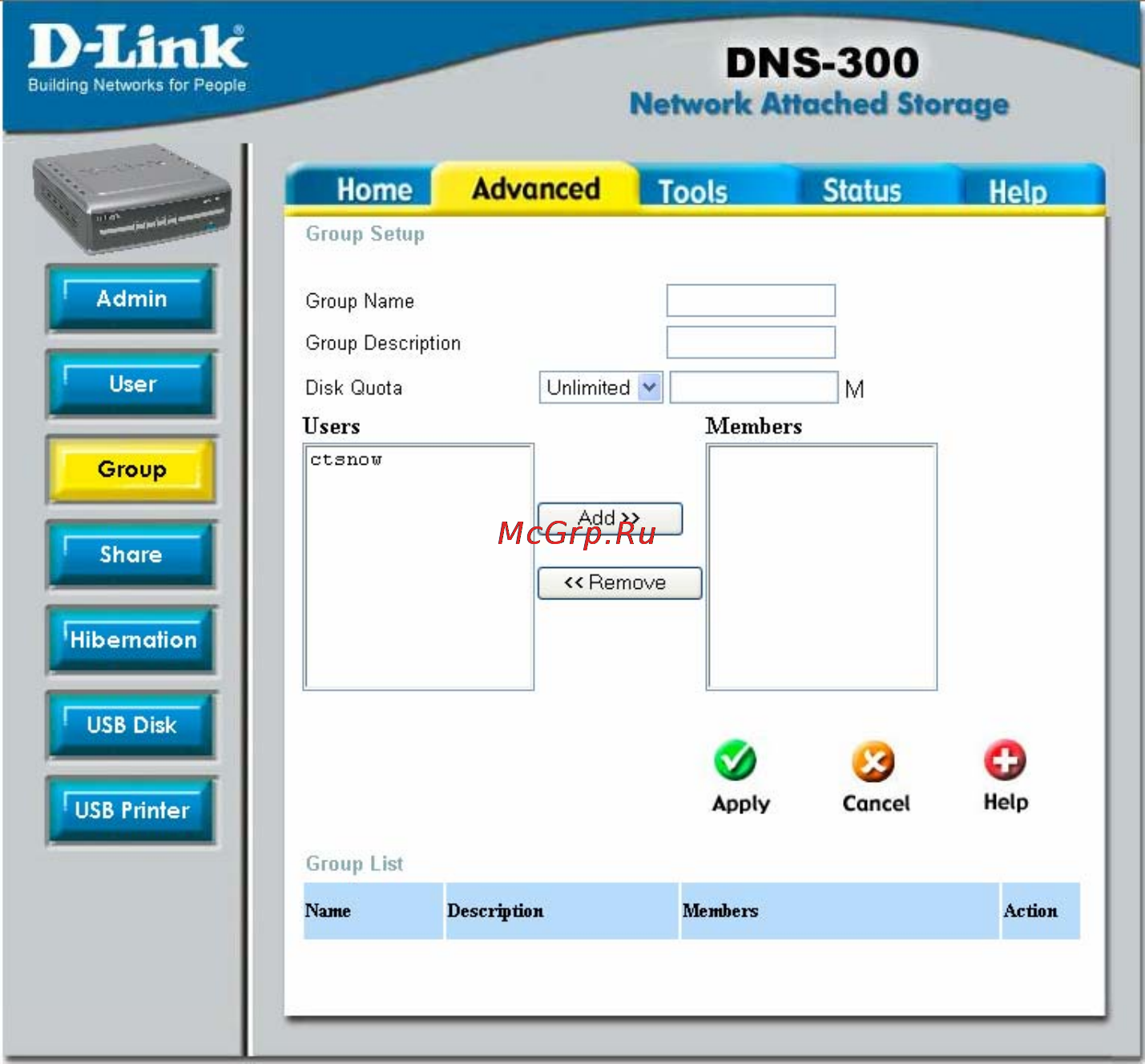
Task: Open the Disk Quota Unlimited dropdown
Action: (x=600, y=388)
